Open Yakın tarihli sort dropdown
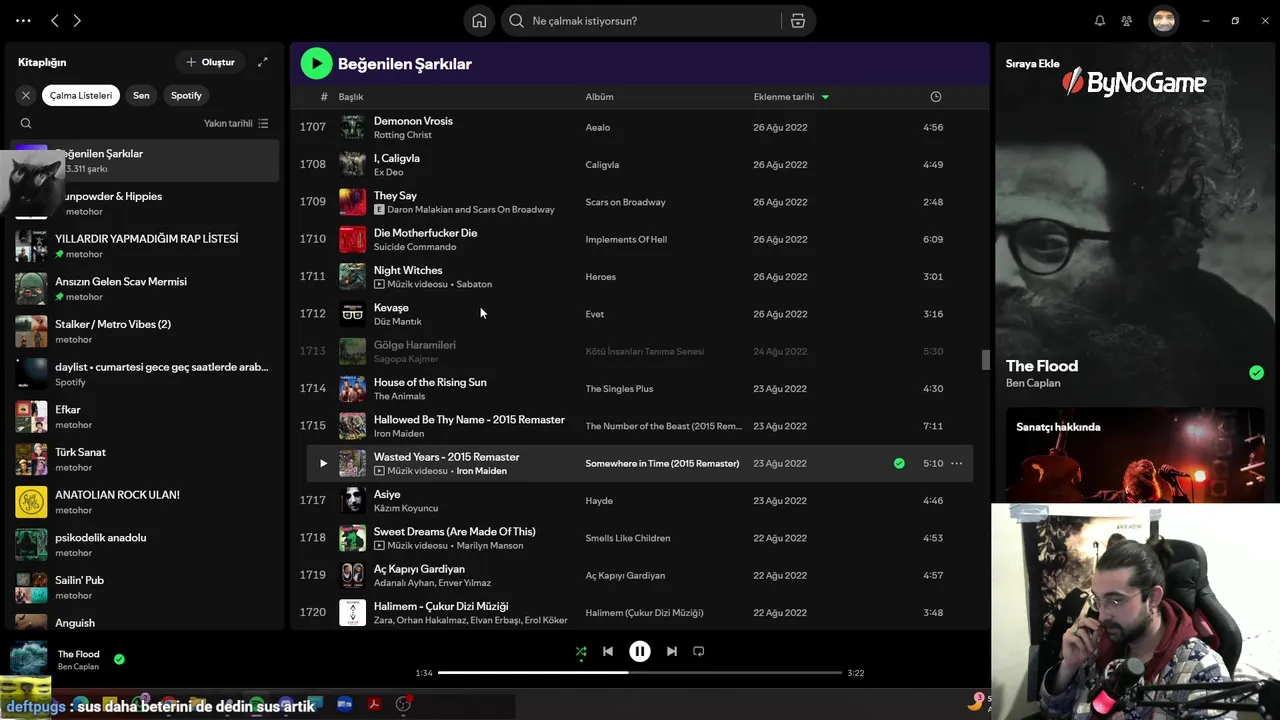1280x720 pixels. 236,123
